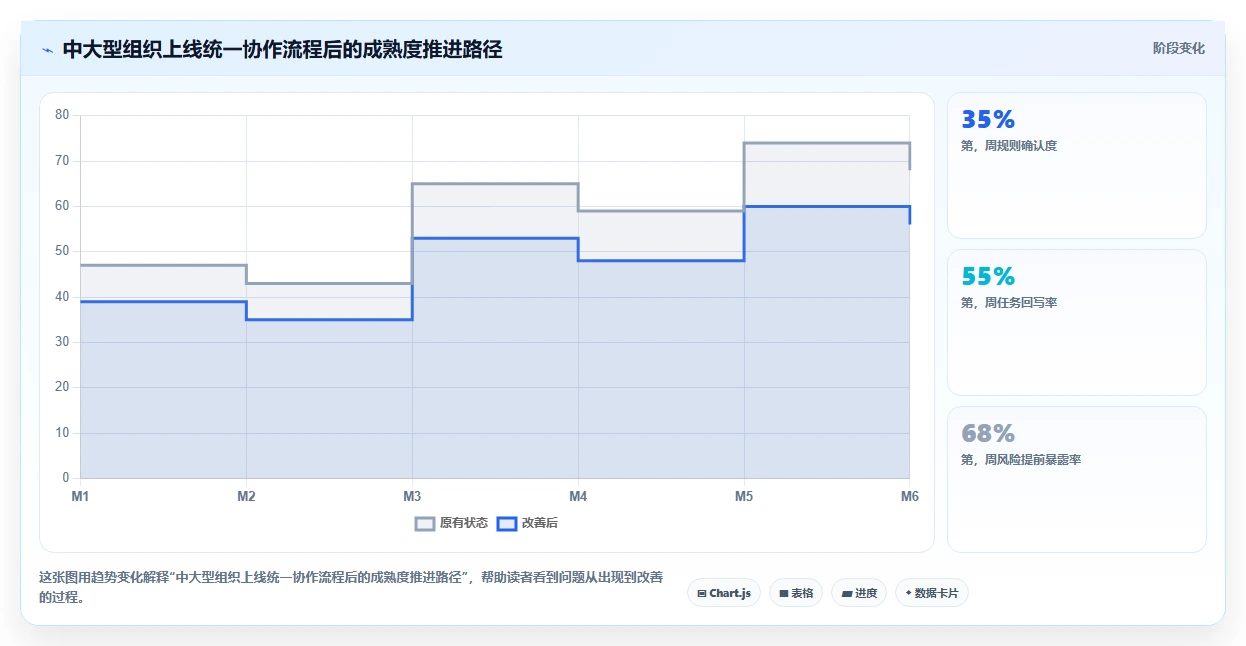Click the 阶段变化 label in header
The image size is (1246, 646).
pyautogui.click(x=1179, y=48)
